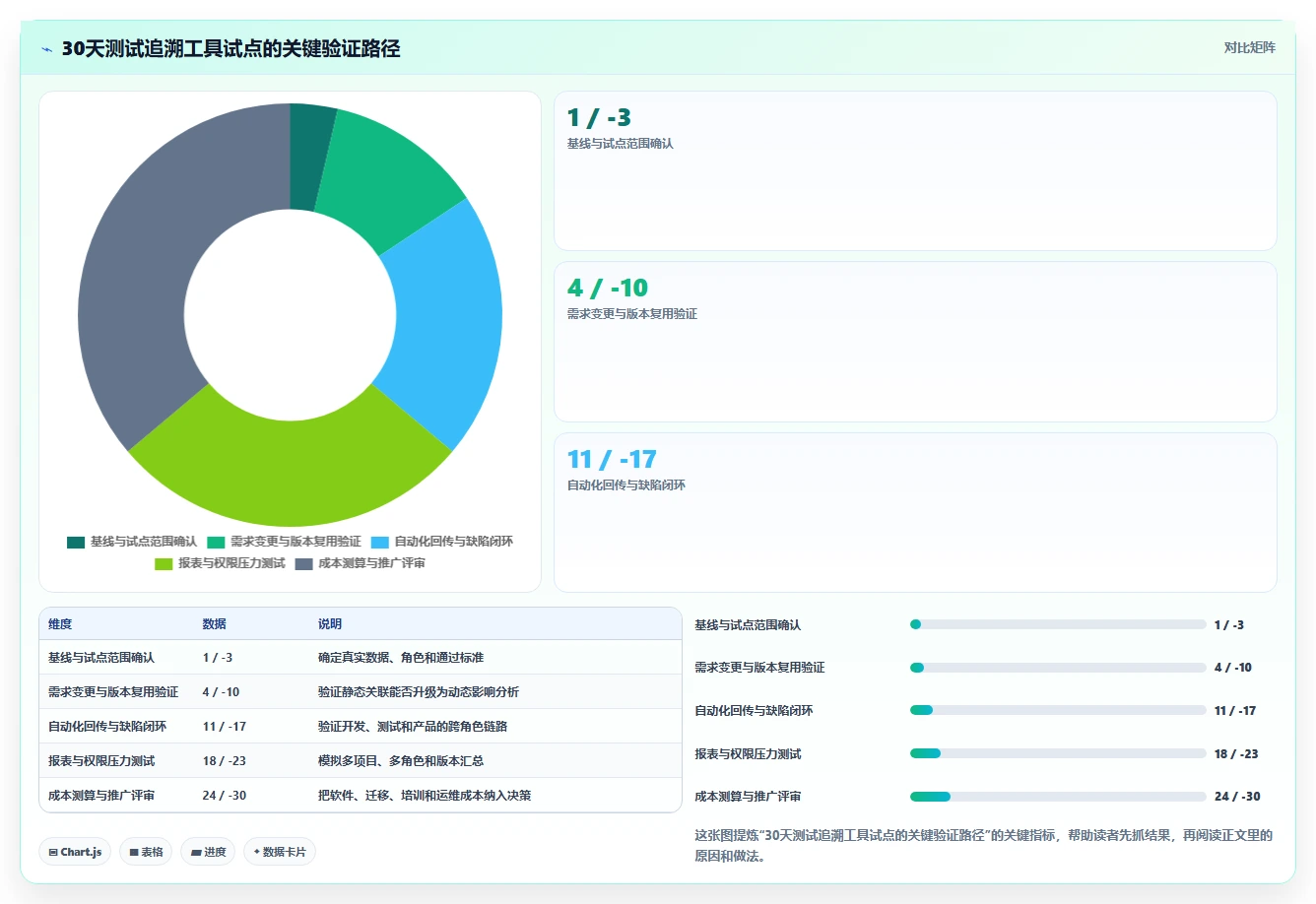Click the 11 / -17 data card value
This screenshot has height=904, width=1316.
click(x=612, y=460)
